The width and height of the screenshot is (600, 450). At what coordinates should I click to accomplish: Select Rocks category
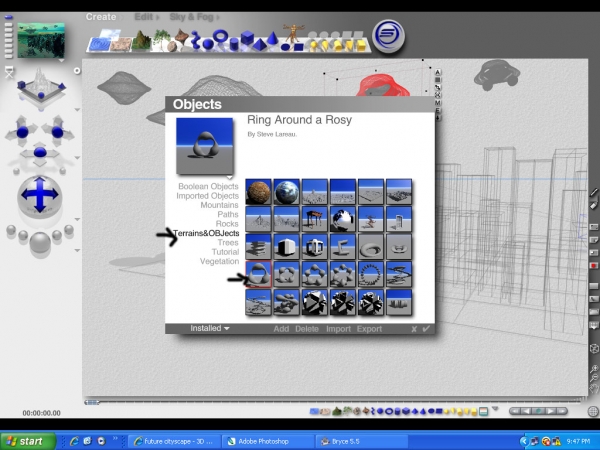coord(227,224)
